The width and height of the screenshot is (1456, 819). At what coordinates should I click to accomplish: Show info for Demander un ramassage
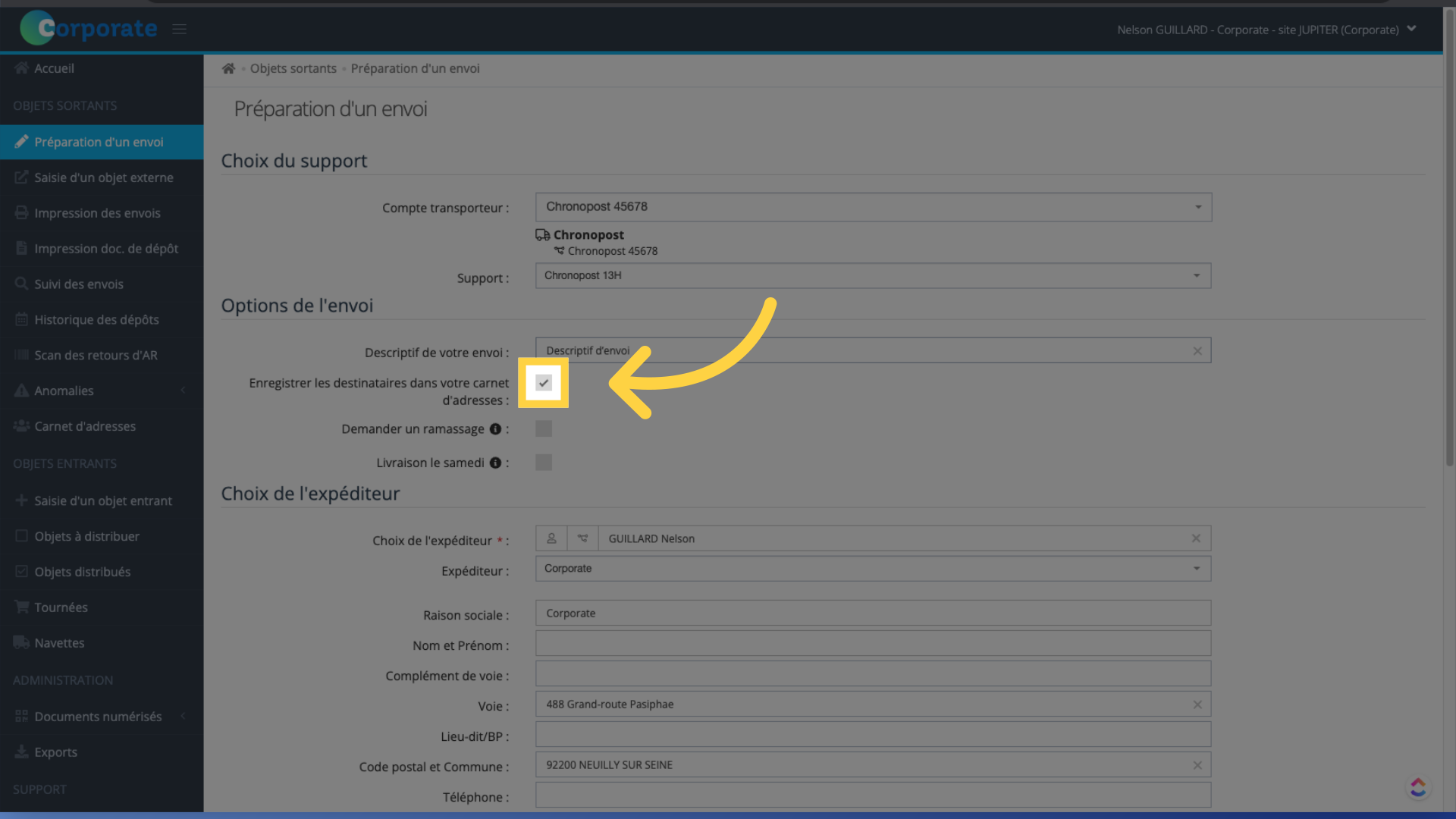tap(495, 429)
